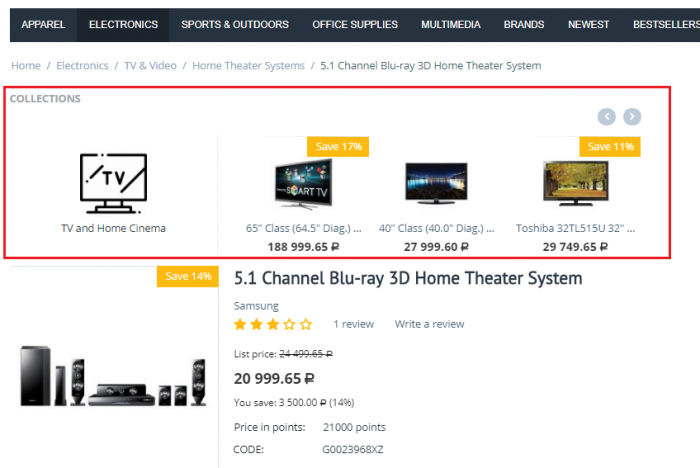Select the first rating star
The height and width of the screenshot is (468, 700).
click(x=240, y=324)
